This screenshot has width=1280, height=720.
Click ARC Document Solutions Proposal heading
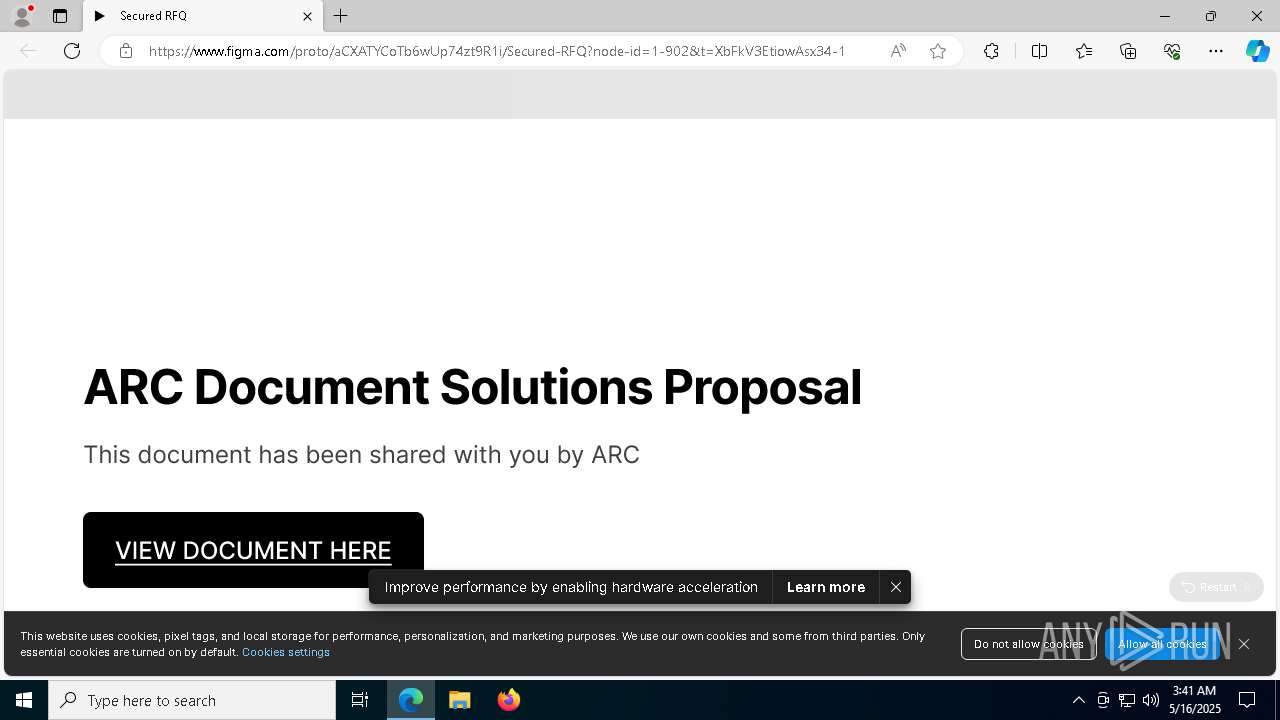click(x=472, y=387)
